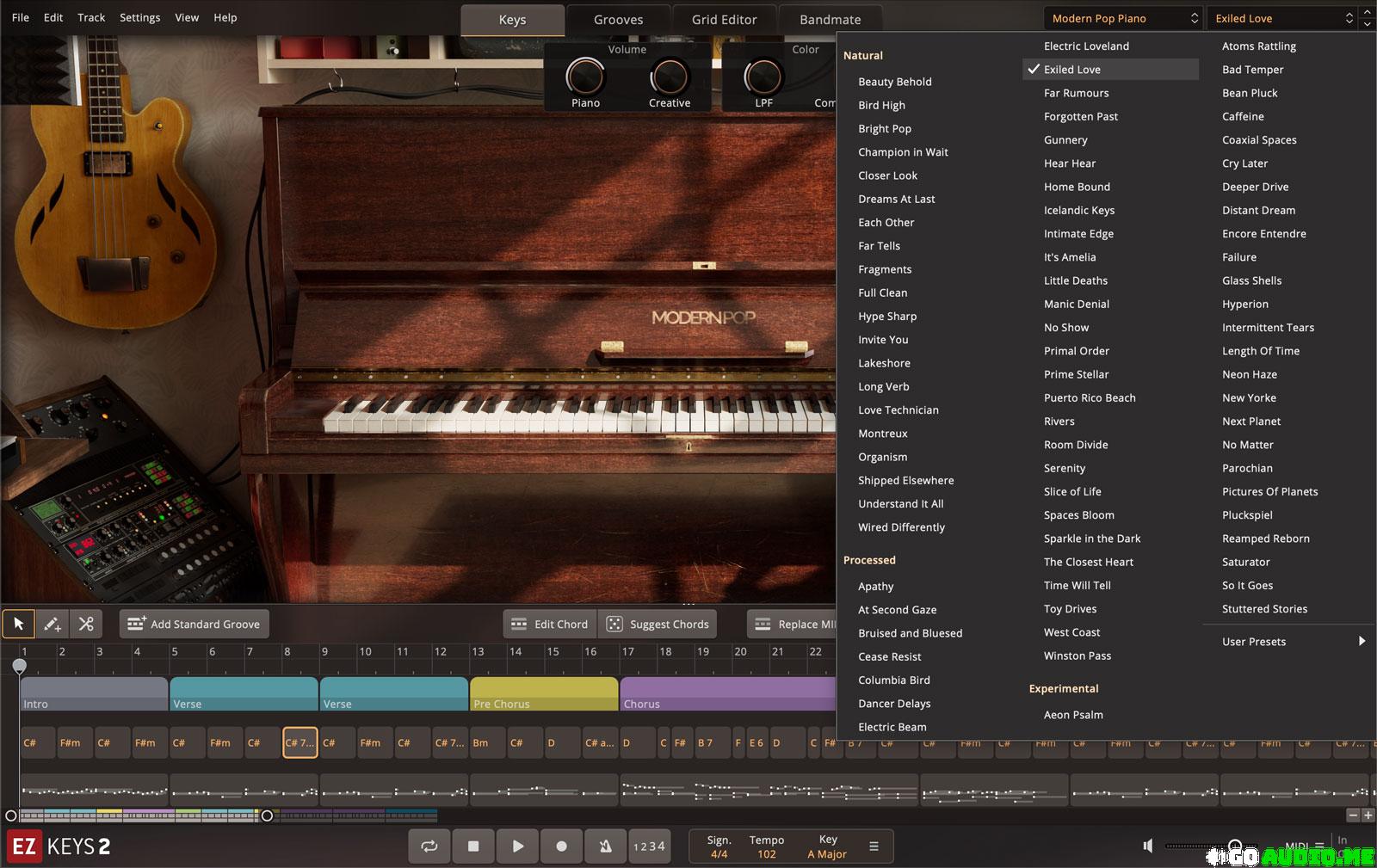This screenshot has width=1377, height=868.
Task: Click the Edit Chord button
Action: (x=549, y=624)
